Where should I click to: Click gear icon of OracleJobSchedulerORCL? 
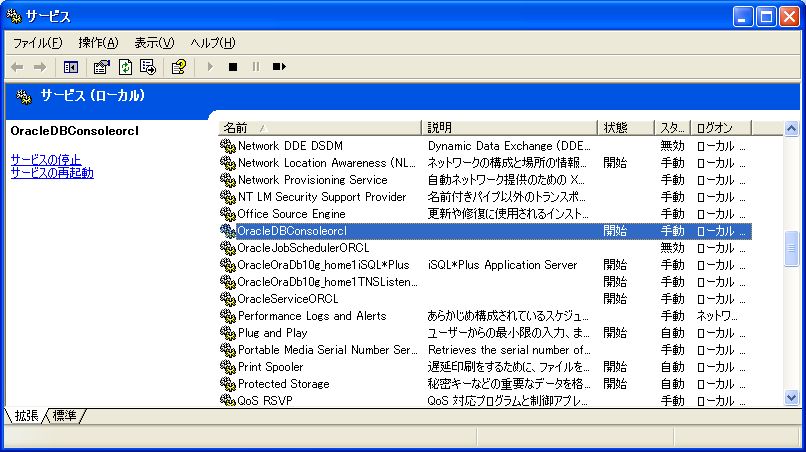point(227,248)
